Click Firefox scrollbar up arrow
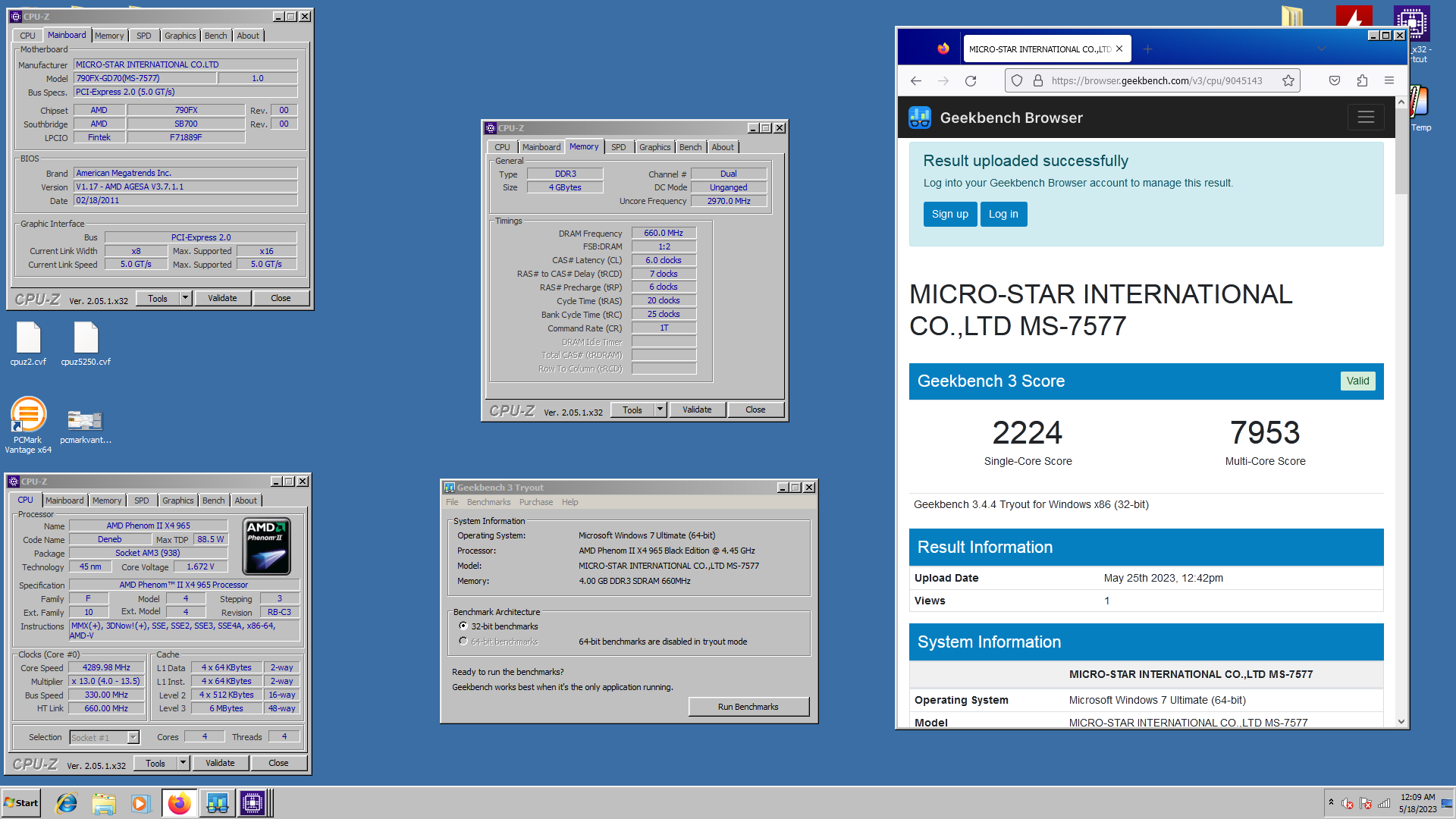This screenshot has width=1456, height=819. coord(1401,102)
